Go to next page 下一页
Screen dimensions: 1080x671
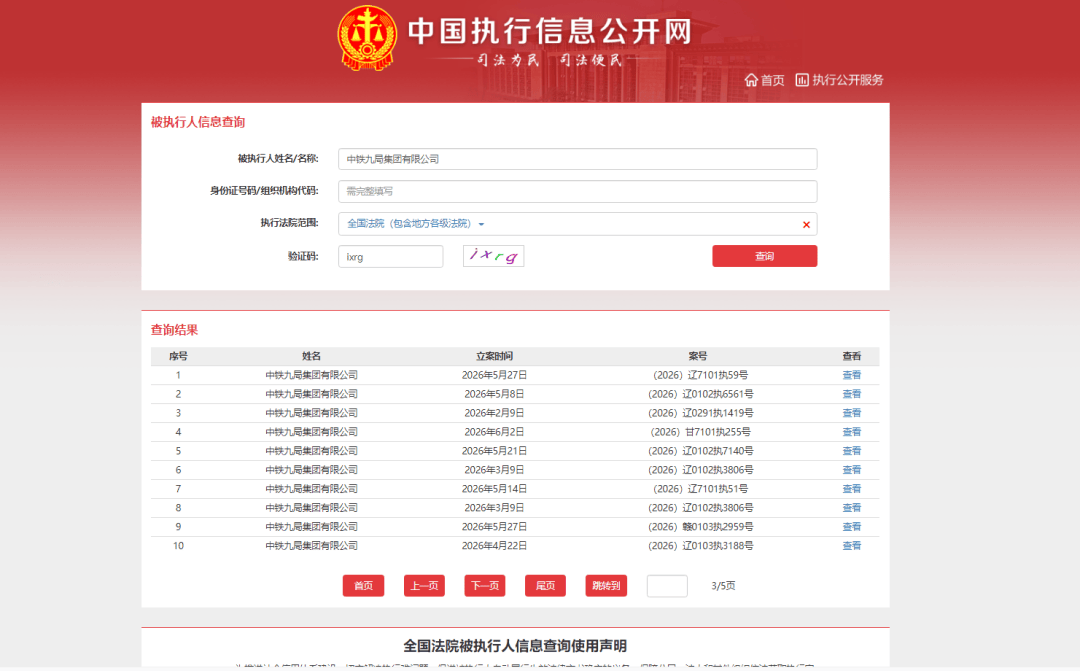(485, 586)
